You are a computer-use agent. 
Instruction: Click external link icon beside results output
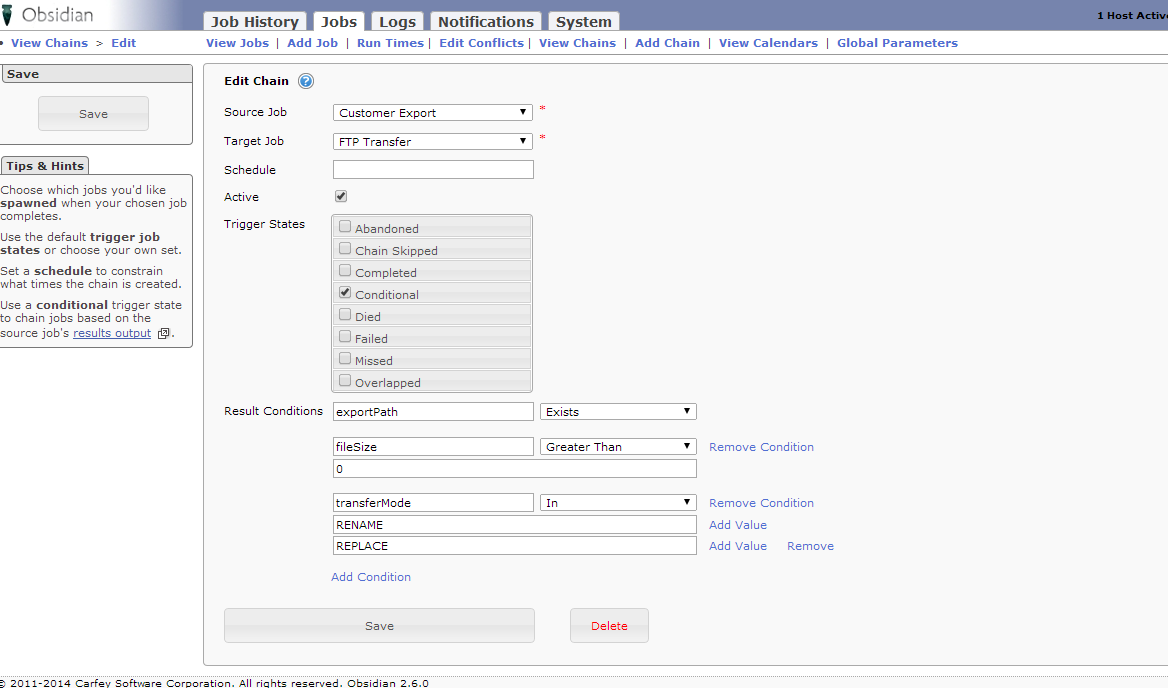tap(164, 334)
